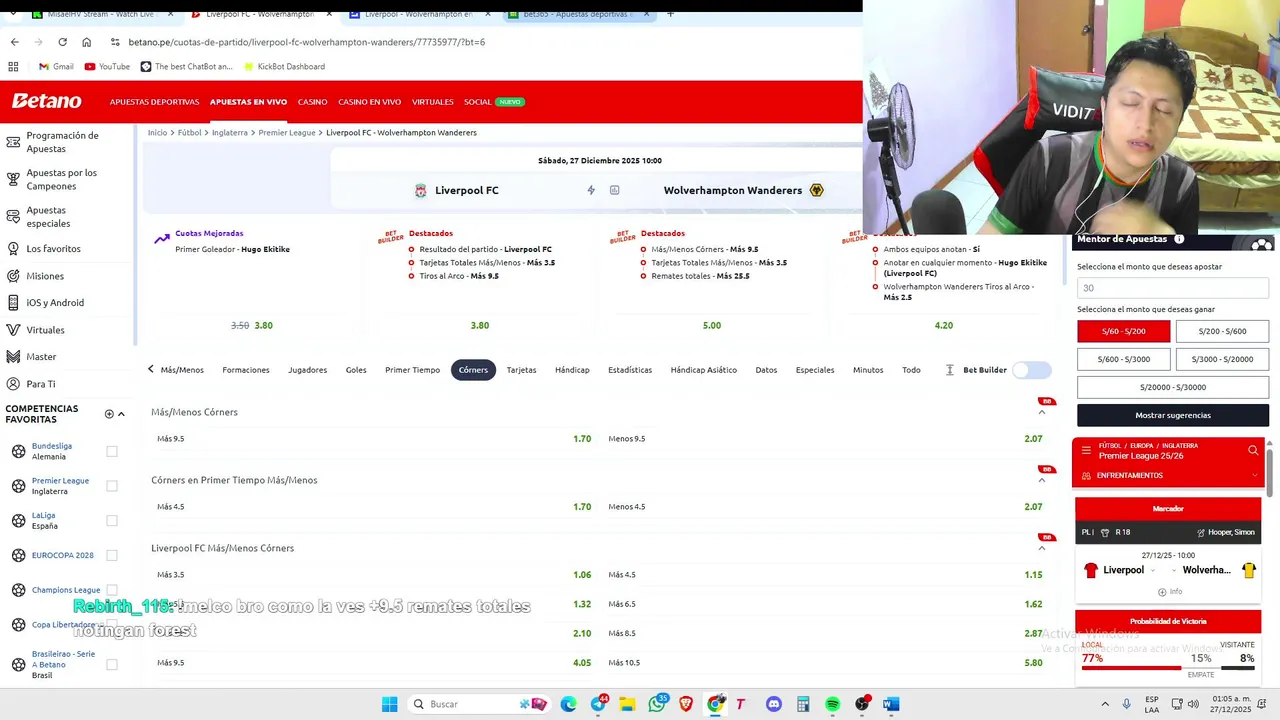Open the Liverpool team dropdown in the widget

pos(1153,570)
